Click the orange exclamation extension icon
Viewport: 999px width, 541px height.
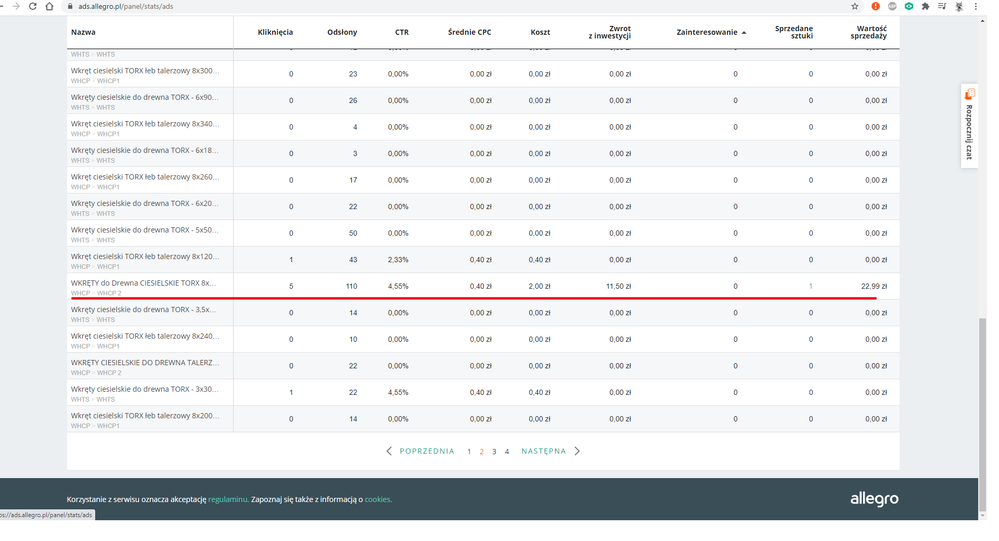[876, 6]
